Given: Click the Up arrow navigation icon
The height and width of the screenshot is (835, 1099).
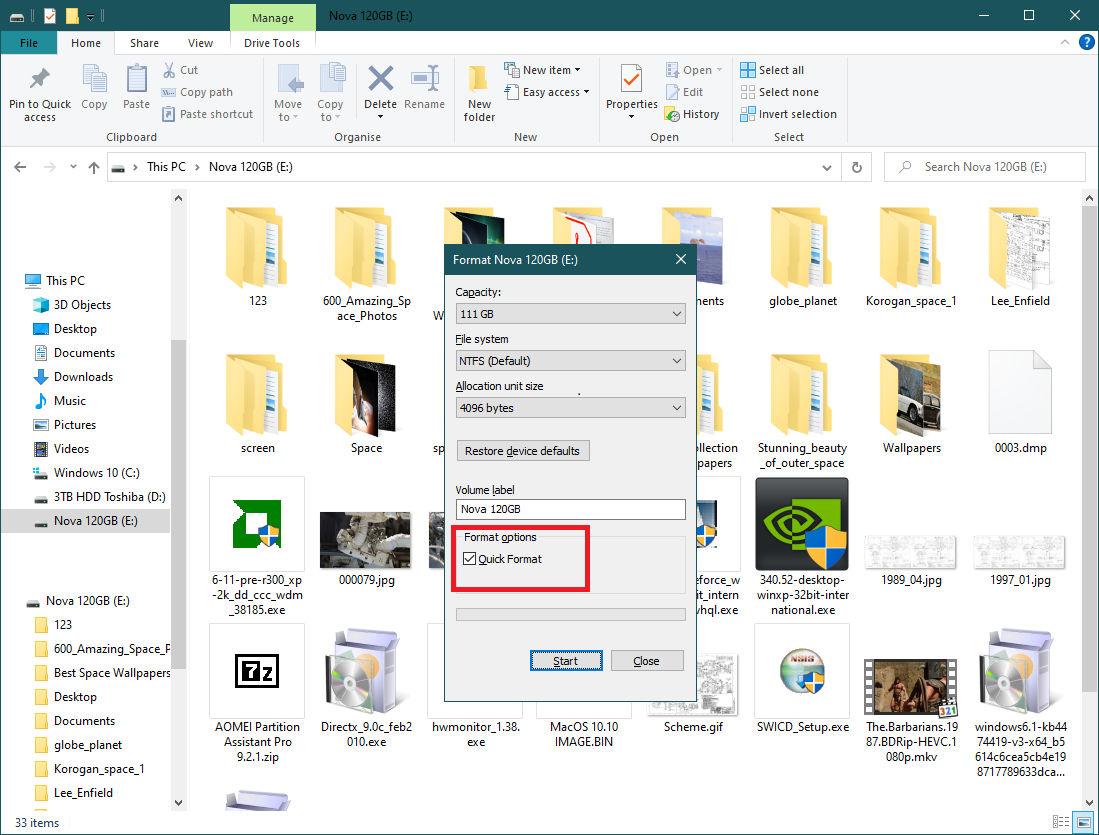Looking at the screenshot, I should [x=94, y=167].
